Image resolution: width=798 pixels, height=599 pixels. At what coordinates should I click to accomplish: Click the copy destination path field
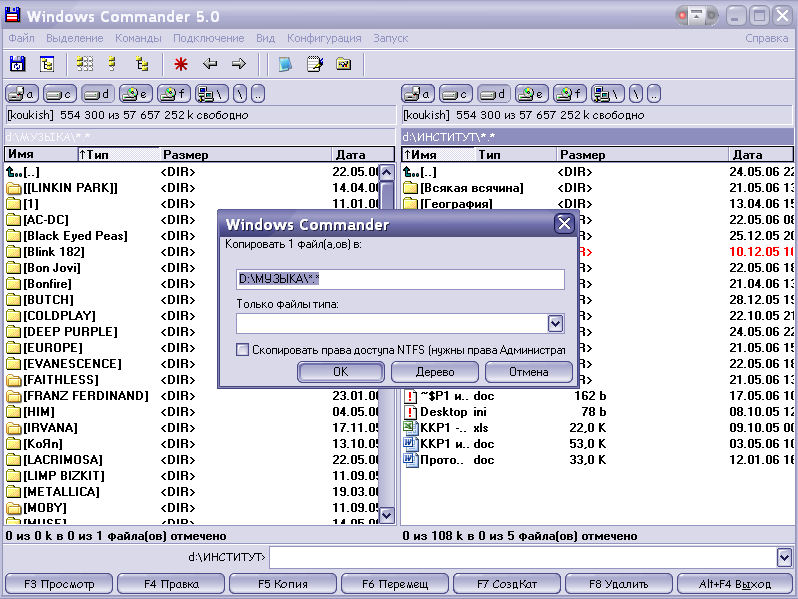(400, 279)
